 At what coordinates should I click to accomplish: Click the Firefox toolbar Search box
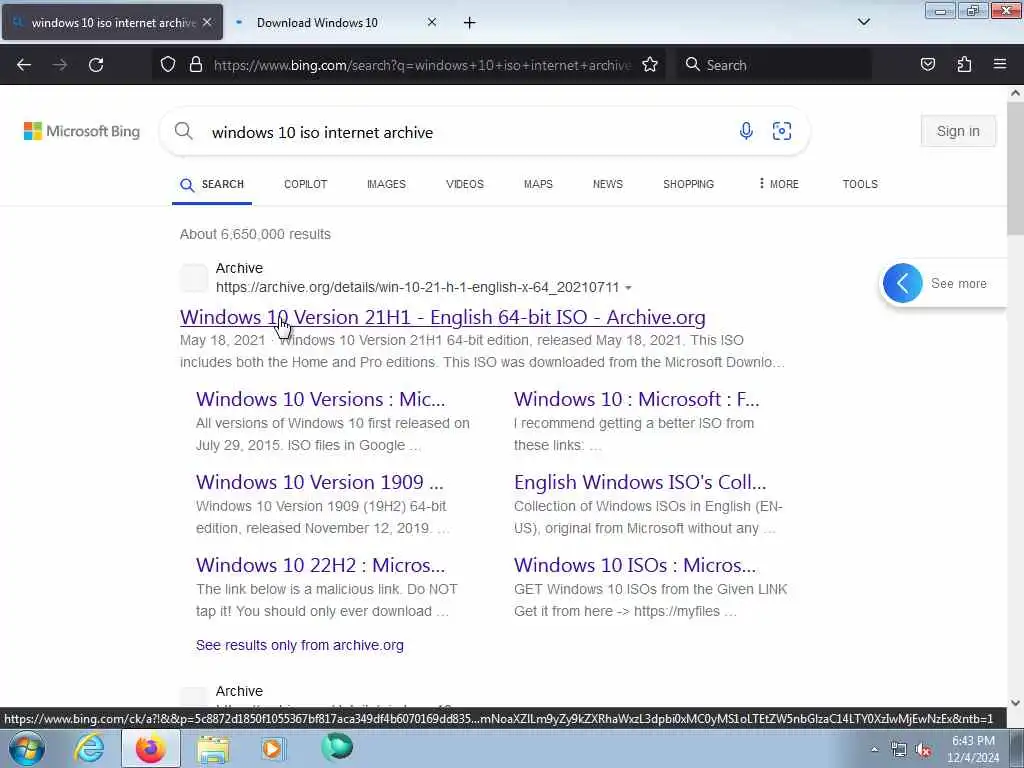coord(774,65)
